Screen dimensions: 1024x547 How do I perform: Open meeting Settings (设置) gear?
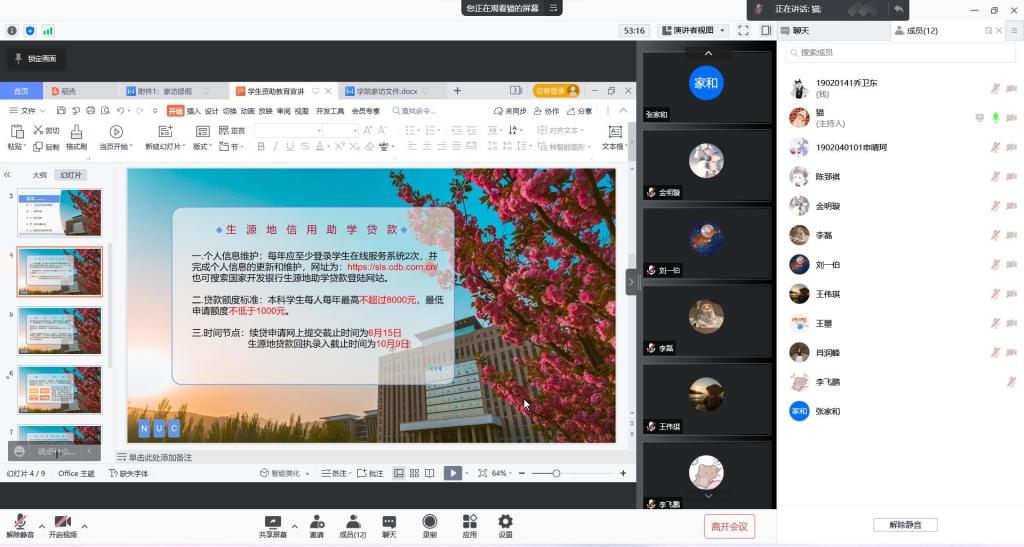[x=505, y=521]
